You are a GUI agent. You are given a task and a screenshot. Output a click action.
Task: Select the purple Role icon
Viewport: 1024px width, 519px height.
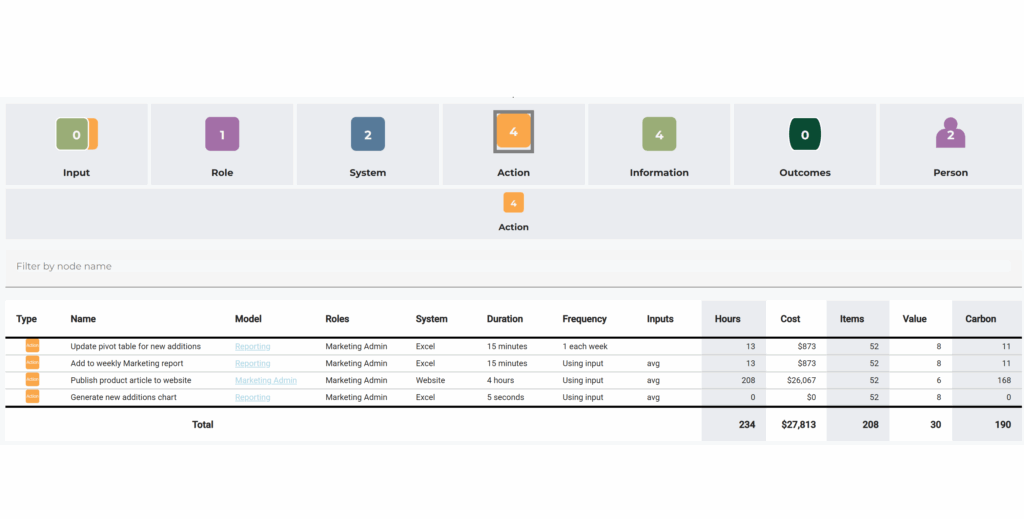222,134
